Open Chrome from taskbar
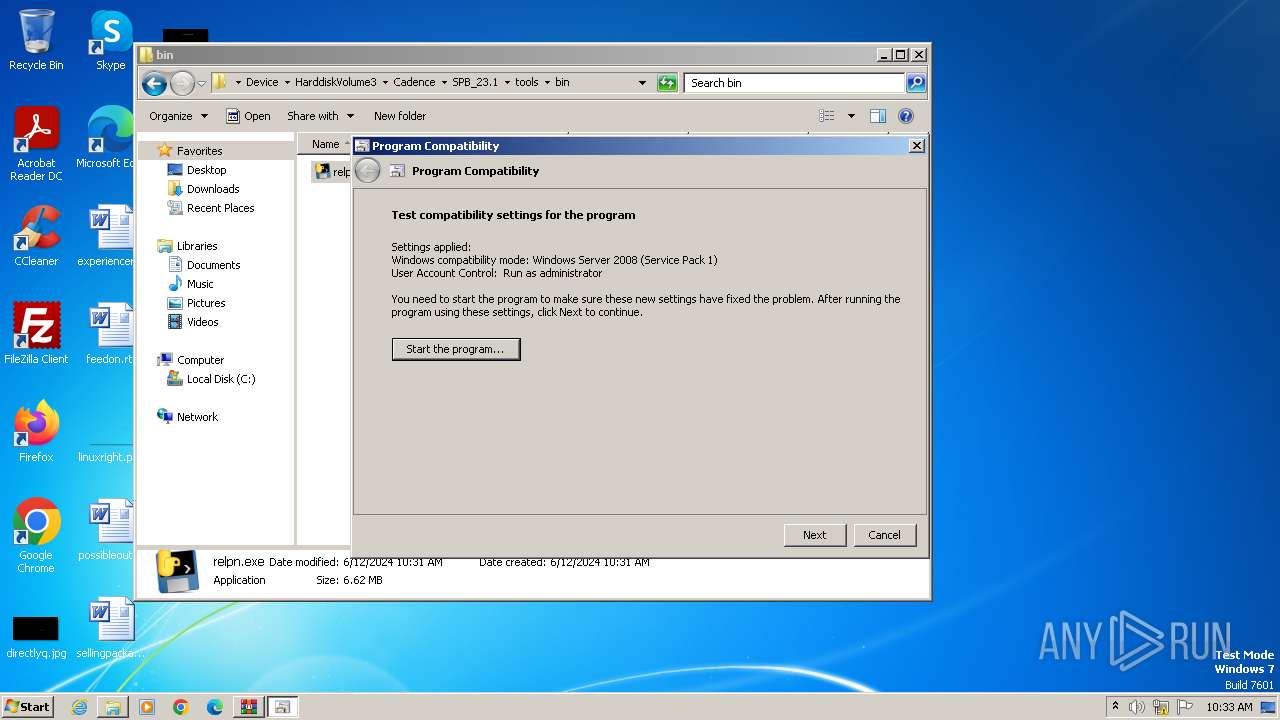 tap(181, 707)
